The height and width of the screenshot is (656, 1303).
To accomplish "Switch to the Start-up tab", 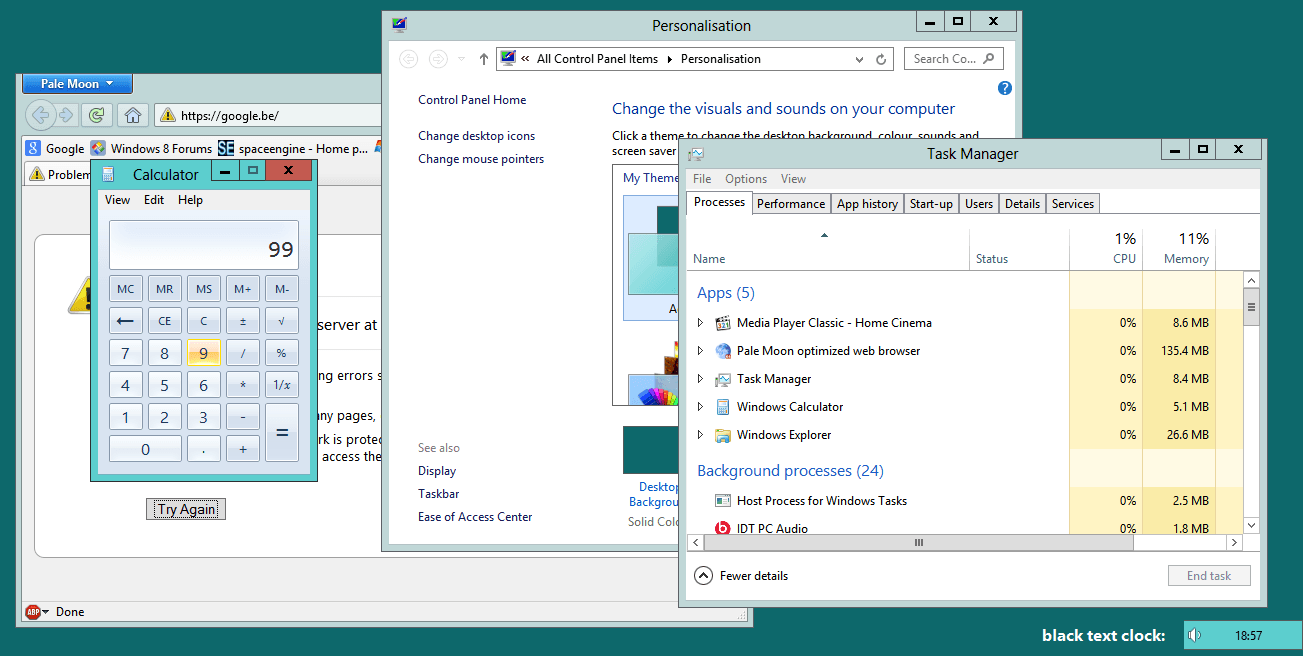I will [931, 204].
